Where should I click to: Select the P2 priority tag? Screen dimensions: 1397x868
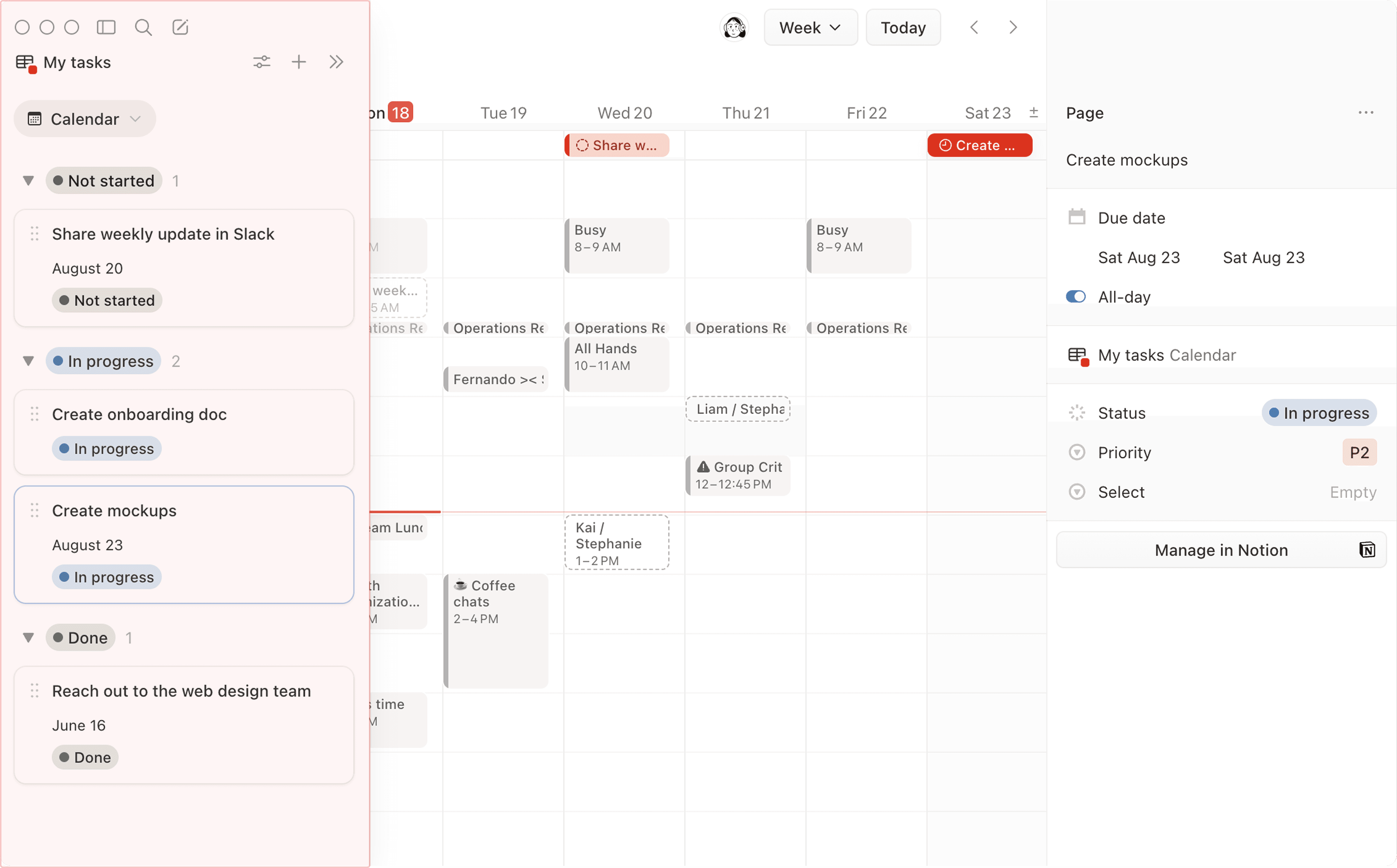(1358, 452)
